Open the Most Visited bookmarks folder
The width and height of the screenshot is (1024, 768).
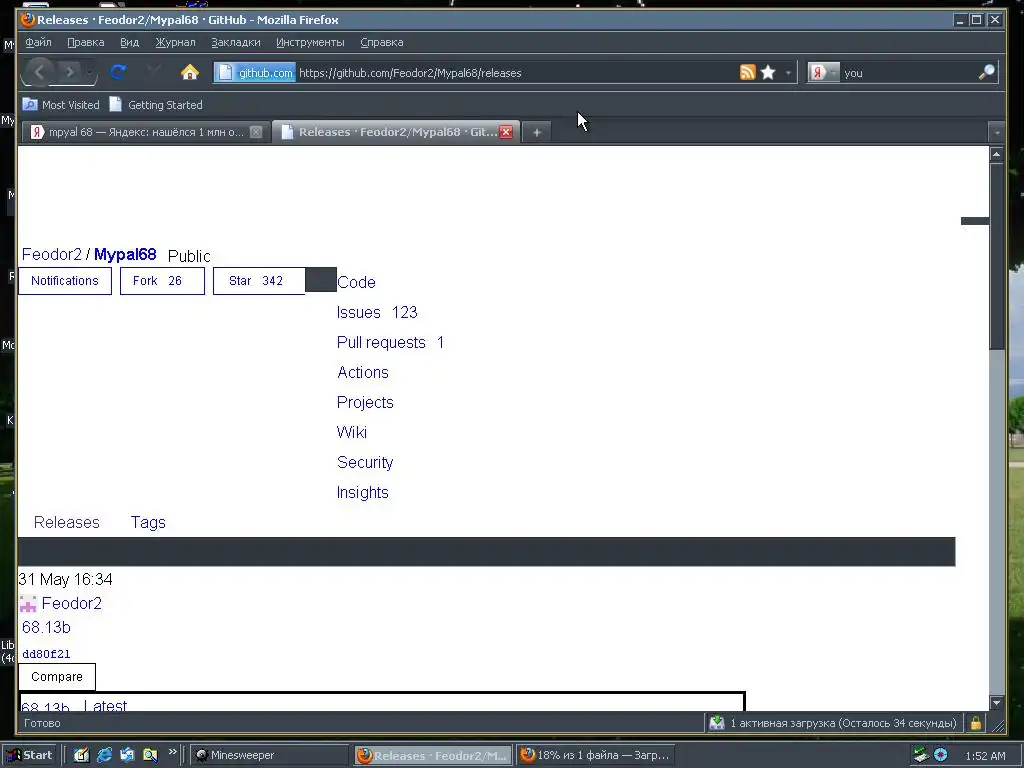[61, 104]
